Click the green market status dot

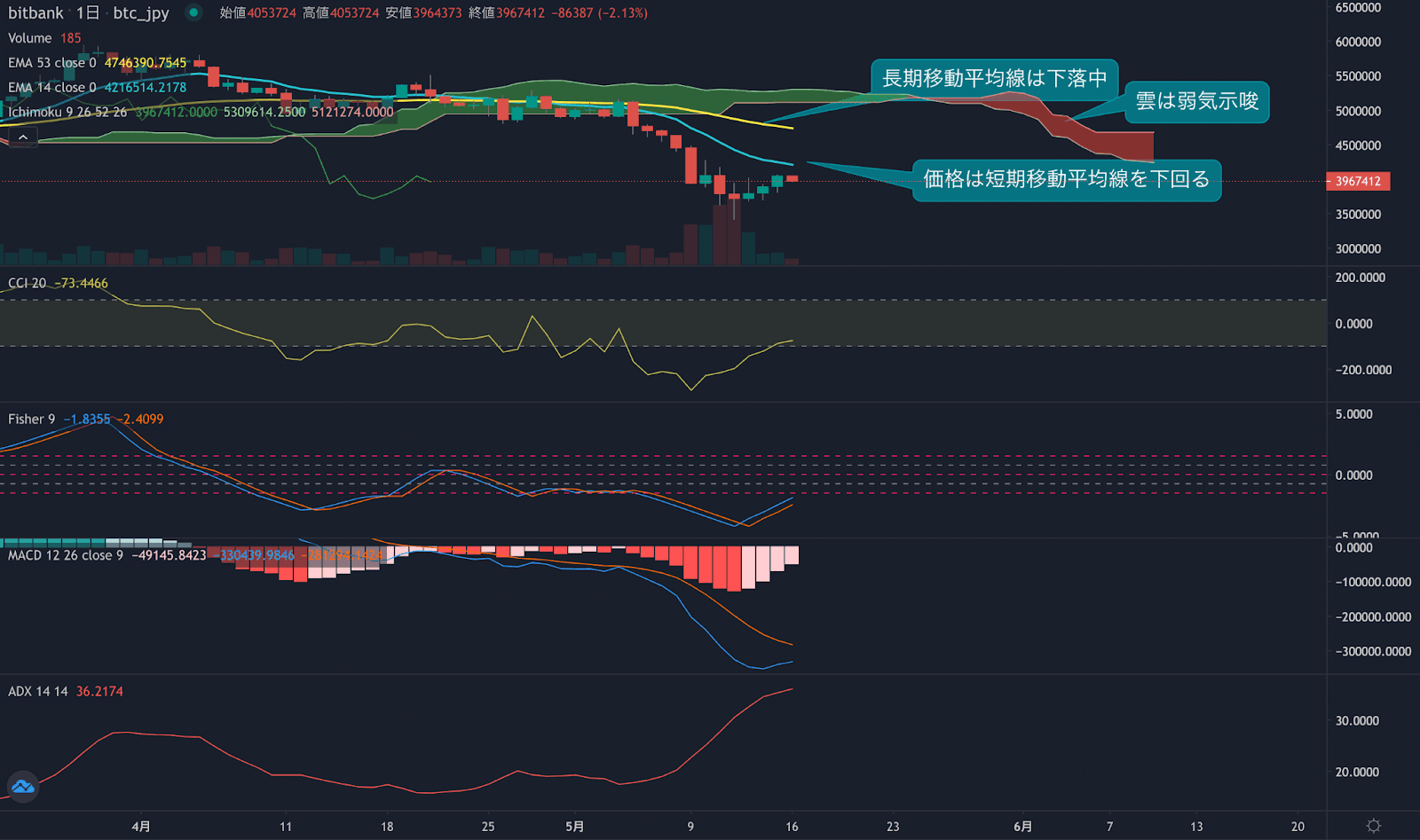tap(193, 12)
